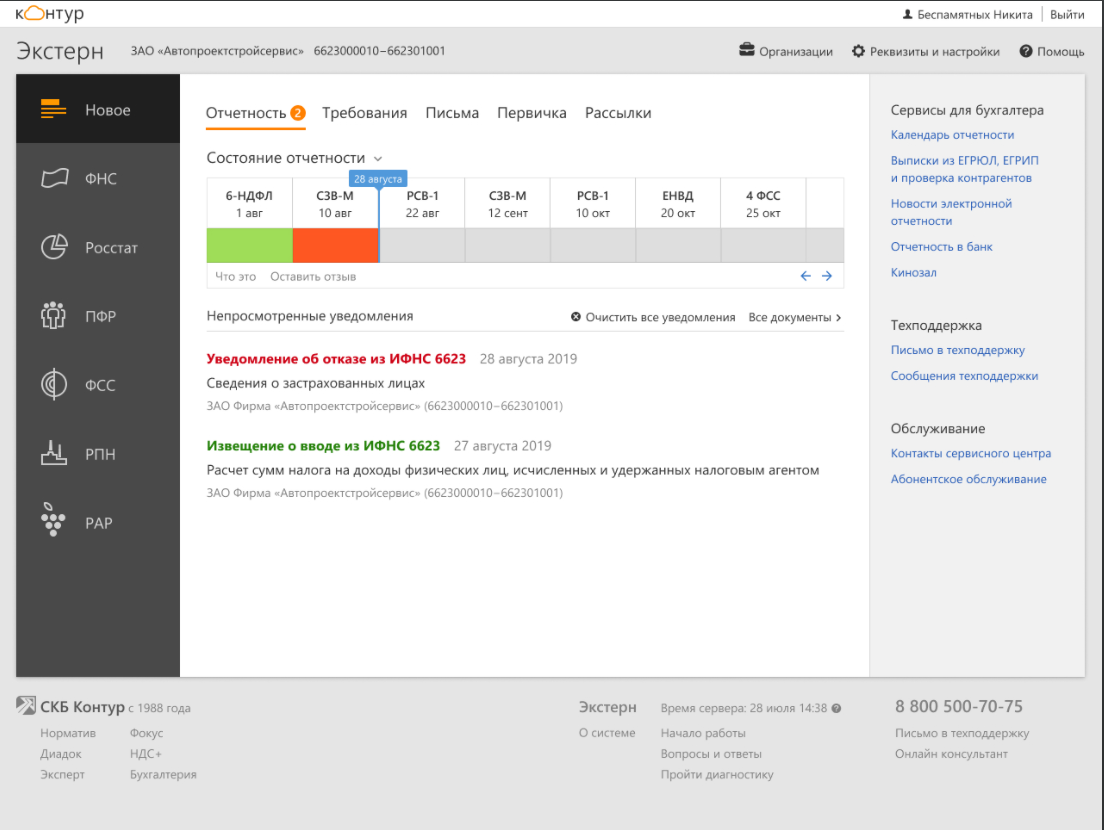The width and height of the screenshot is (1104, 830).
Task: Select the ЕНВД 20 окт report column
Action: (x=678, y=203)
